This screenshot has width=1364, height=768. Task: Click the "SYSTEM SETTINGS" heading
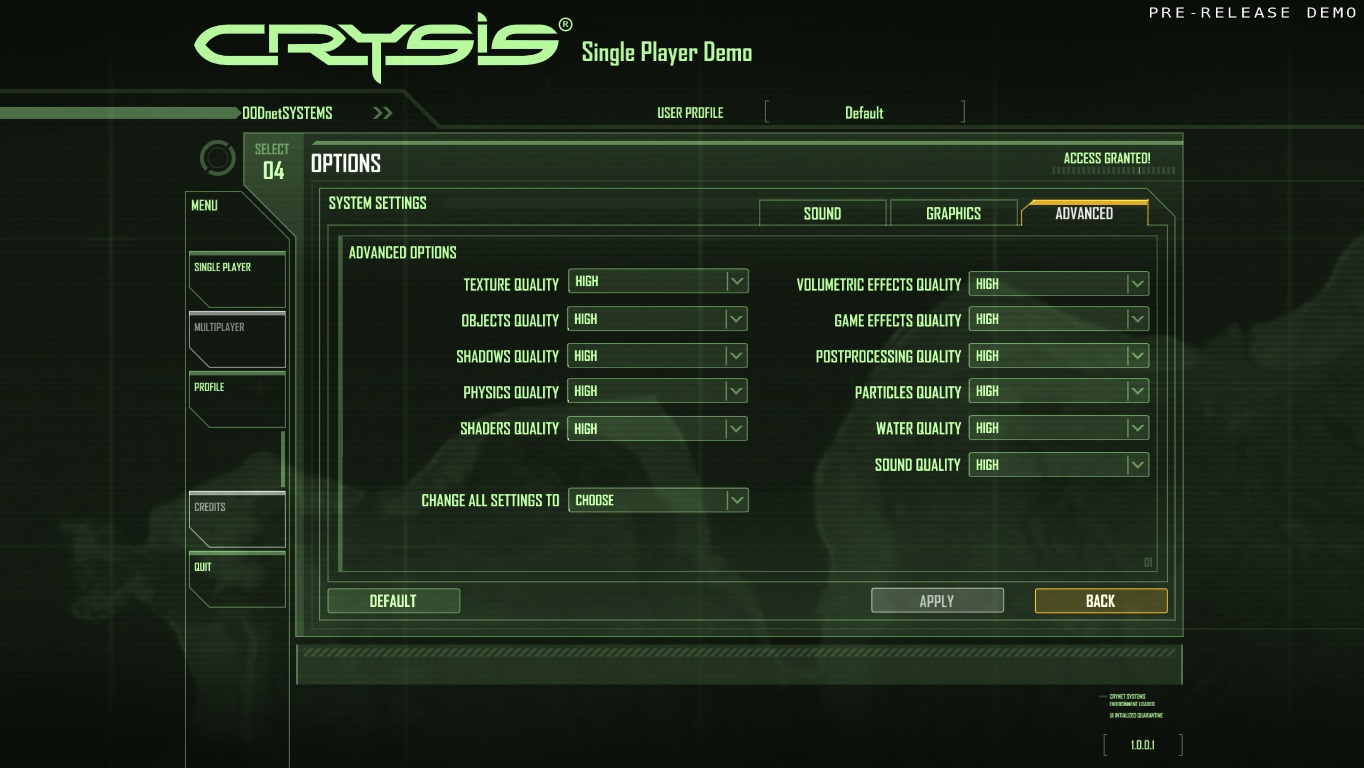point(378,202)
